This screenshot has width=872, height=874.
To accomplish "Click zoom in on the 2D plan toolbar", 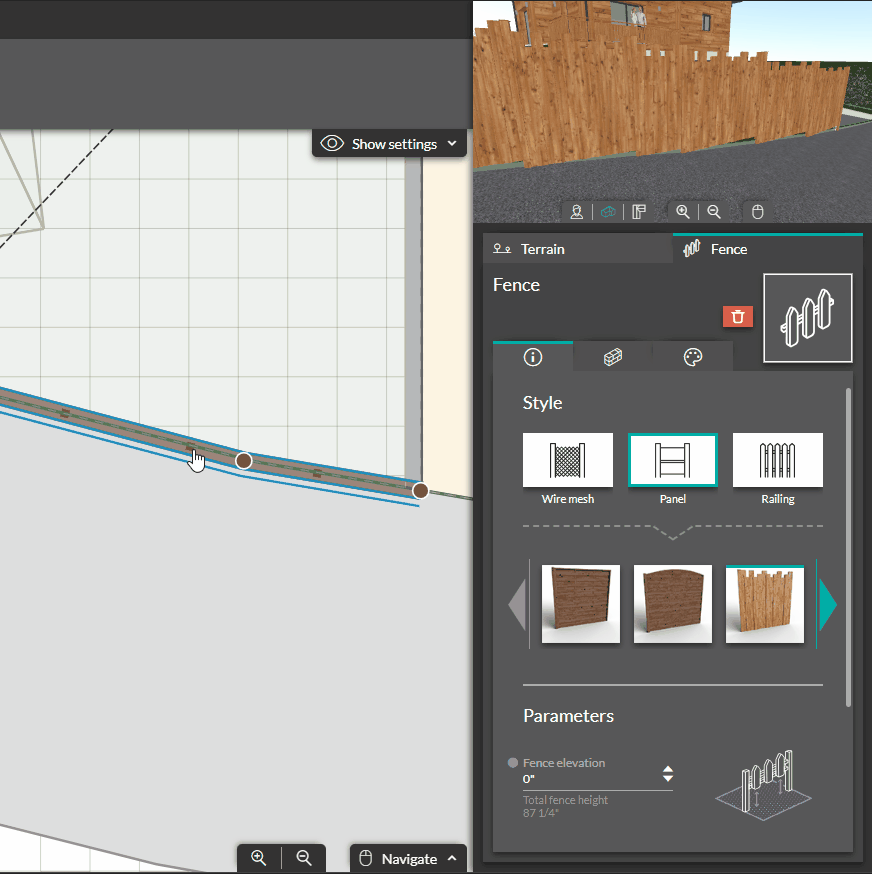I will point(259,857).
